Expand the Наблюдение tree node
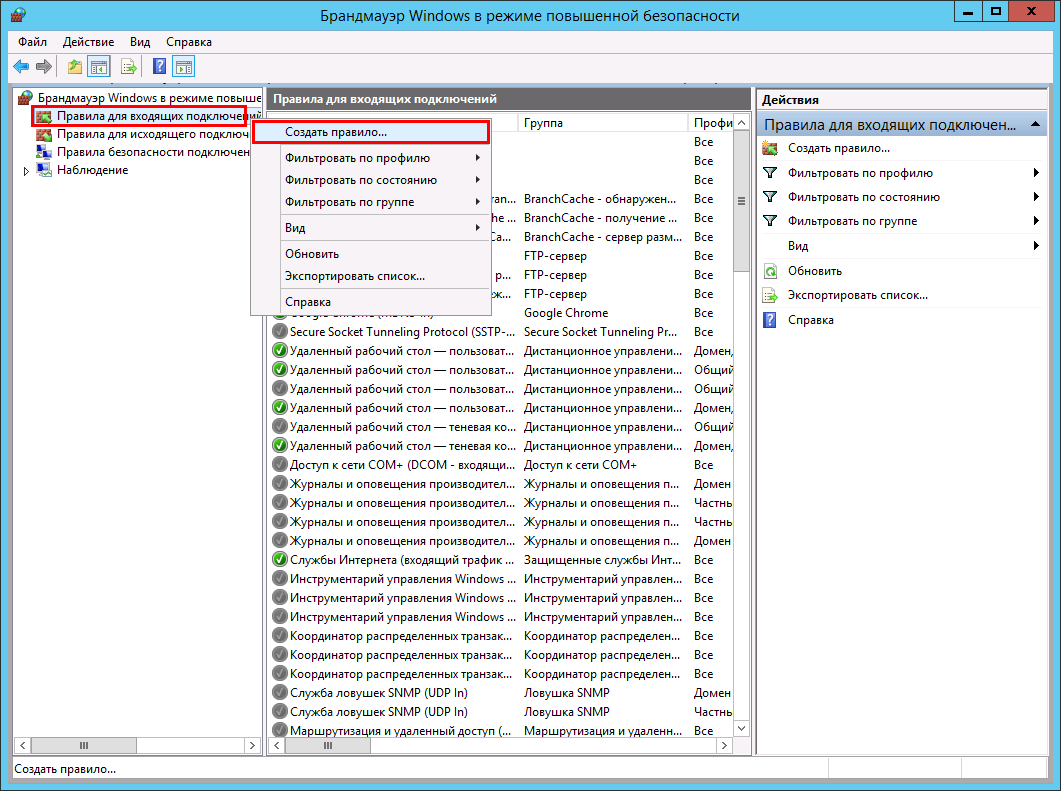1061x791 pixels. (26, 171)
